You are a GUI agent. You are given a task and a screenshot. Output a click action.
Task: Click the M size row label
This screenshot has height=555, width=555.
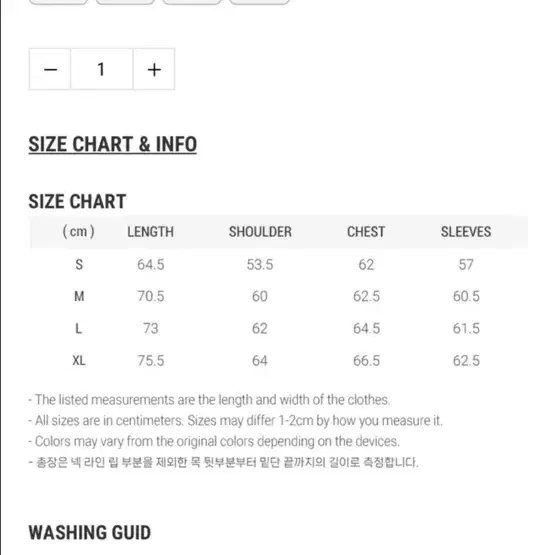point(79,296)
